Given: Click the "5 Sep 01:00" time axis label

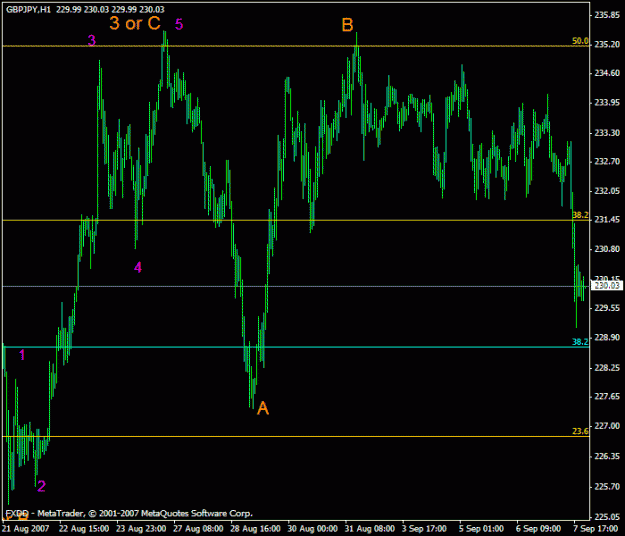Looking at the screenshot, I should coord(481,529).
